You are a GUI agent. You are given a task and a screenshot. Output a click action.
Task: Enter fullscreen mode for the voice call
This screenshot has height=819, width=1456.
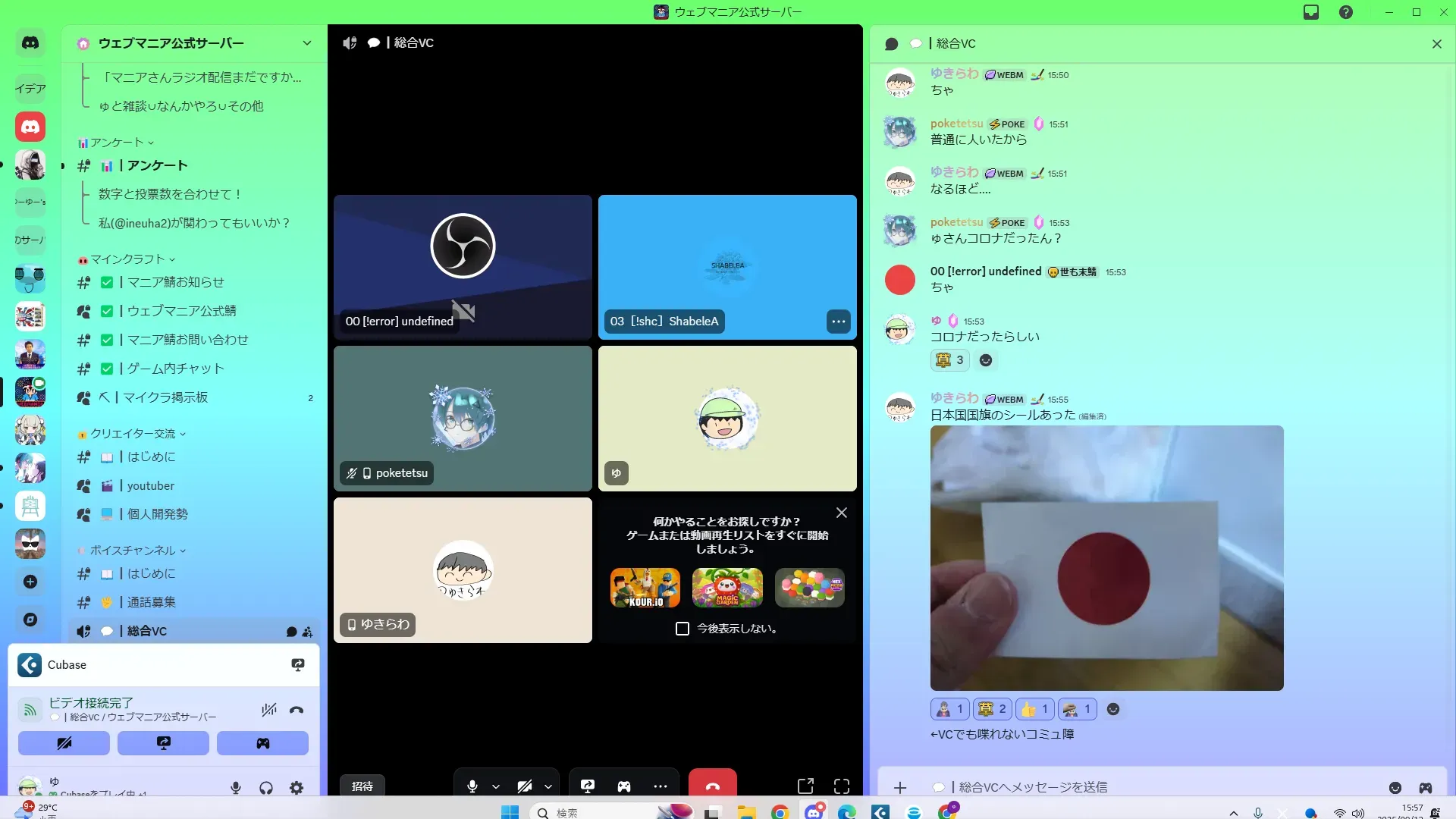click(842, 786)
